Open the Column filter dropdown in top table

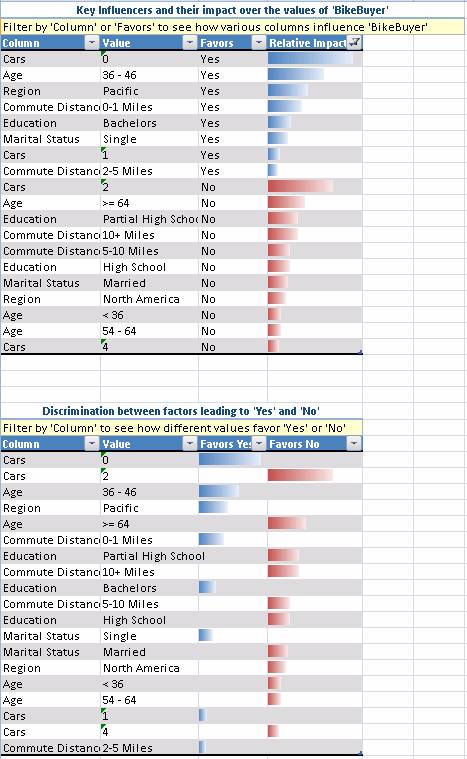91,43
